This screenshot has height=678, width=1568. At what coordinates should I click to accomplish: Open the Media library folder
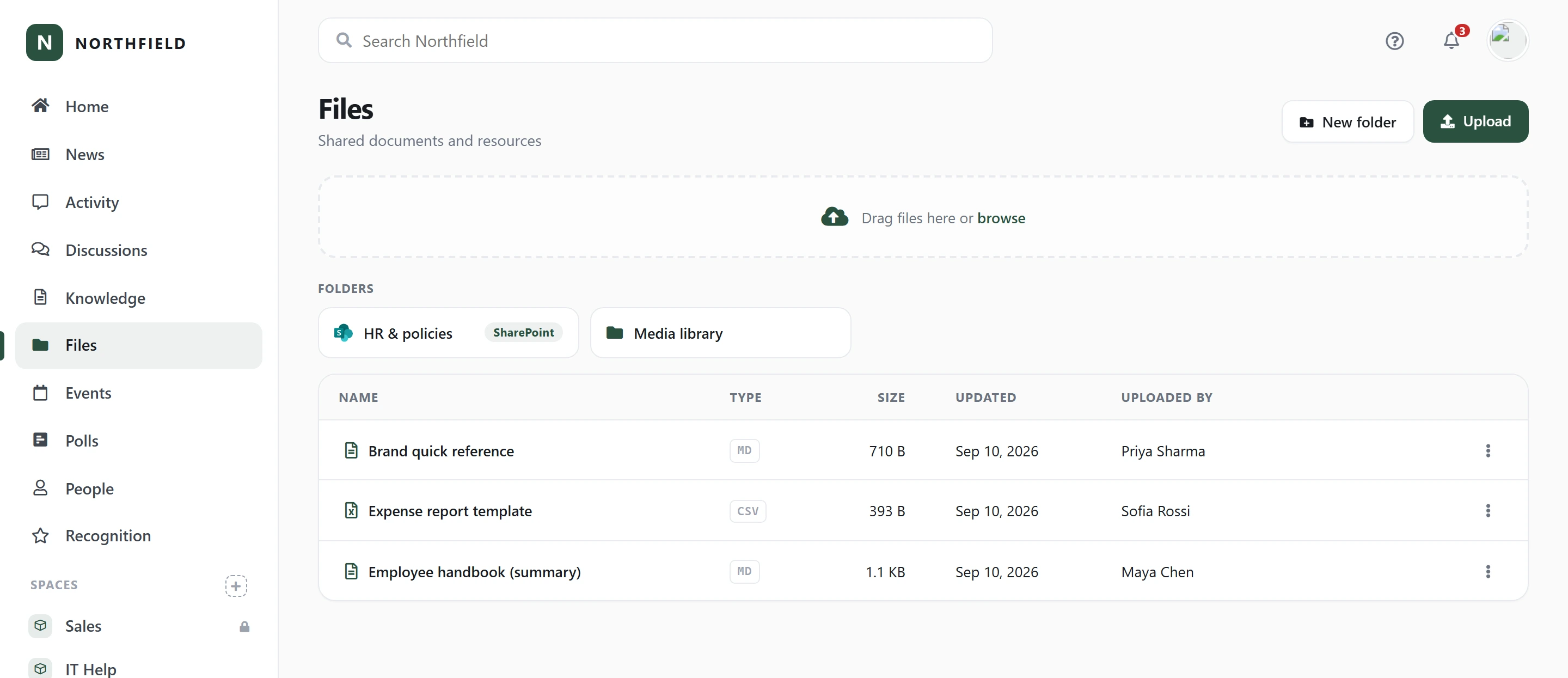click(x=720, y=333)
